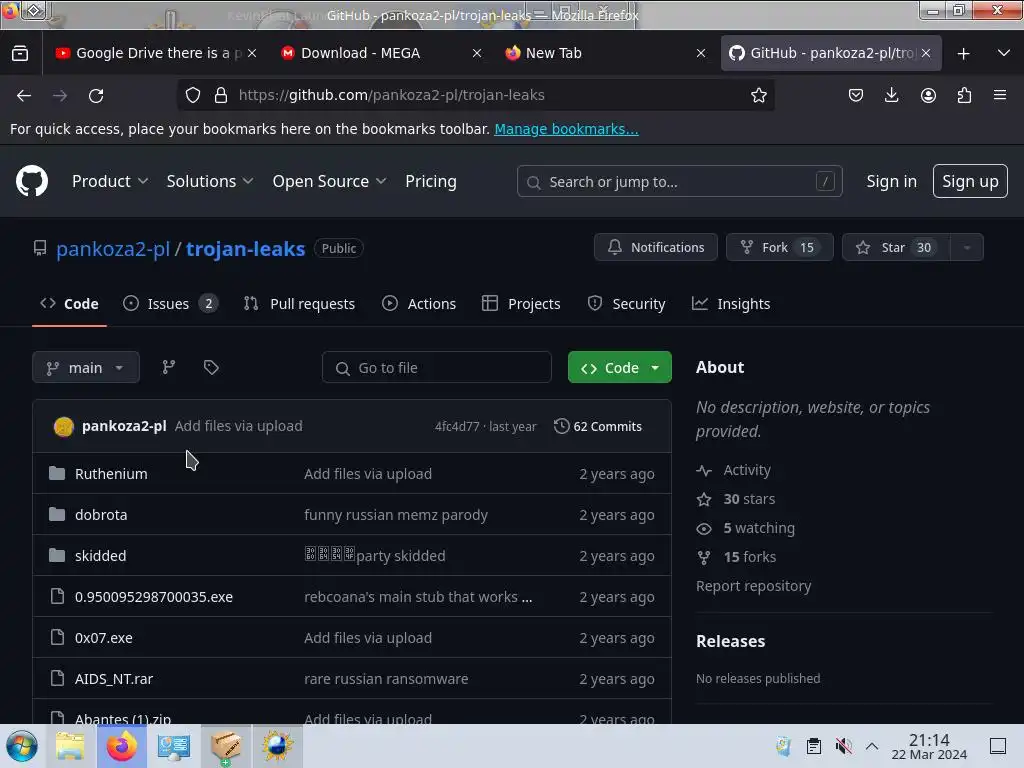Open the dobrota folder
Image resolution: width=1024 pixels, height=768 pixels.
click(x=101, y=515)
